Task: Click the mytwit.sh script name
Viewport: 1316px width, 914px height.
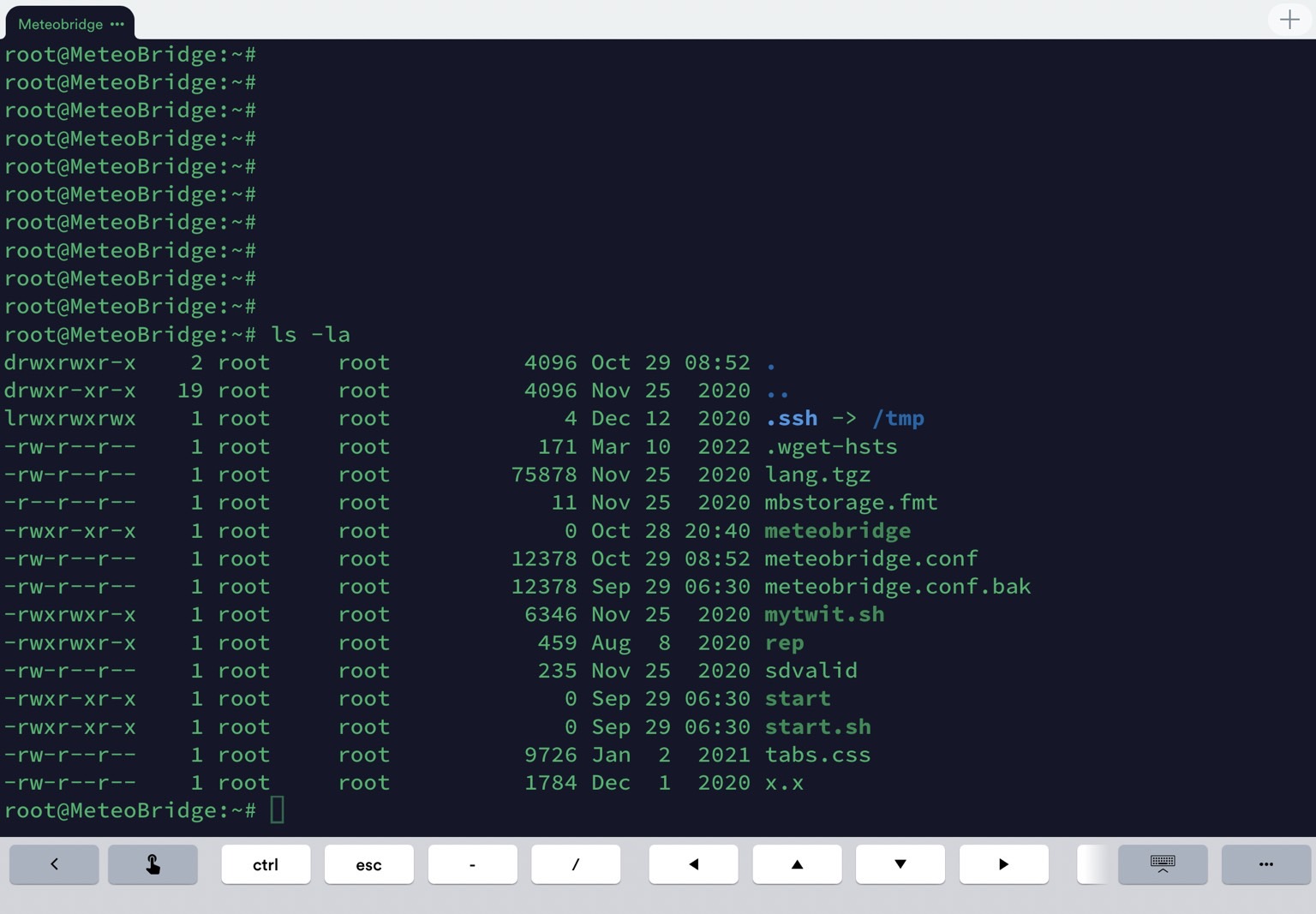Action: (x=825, y=614)
